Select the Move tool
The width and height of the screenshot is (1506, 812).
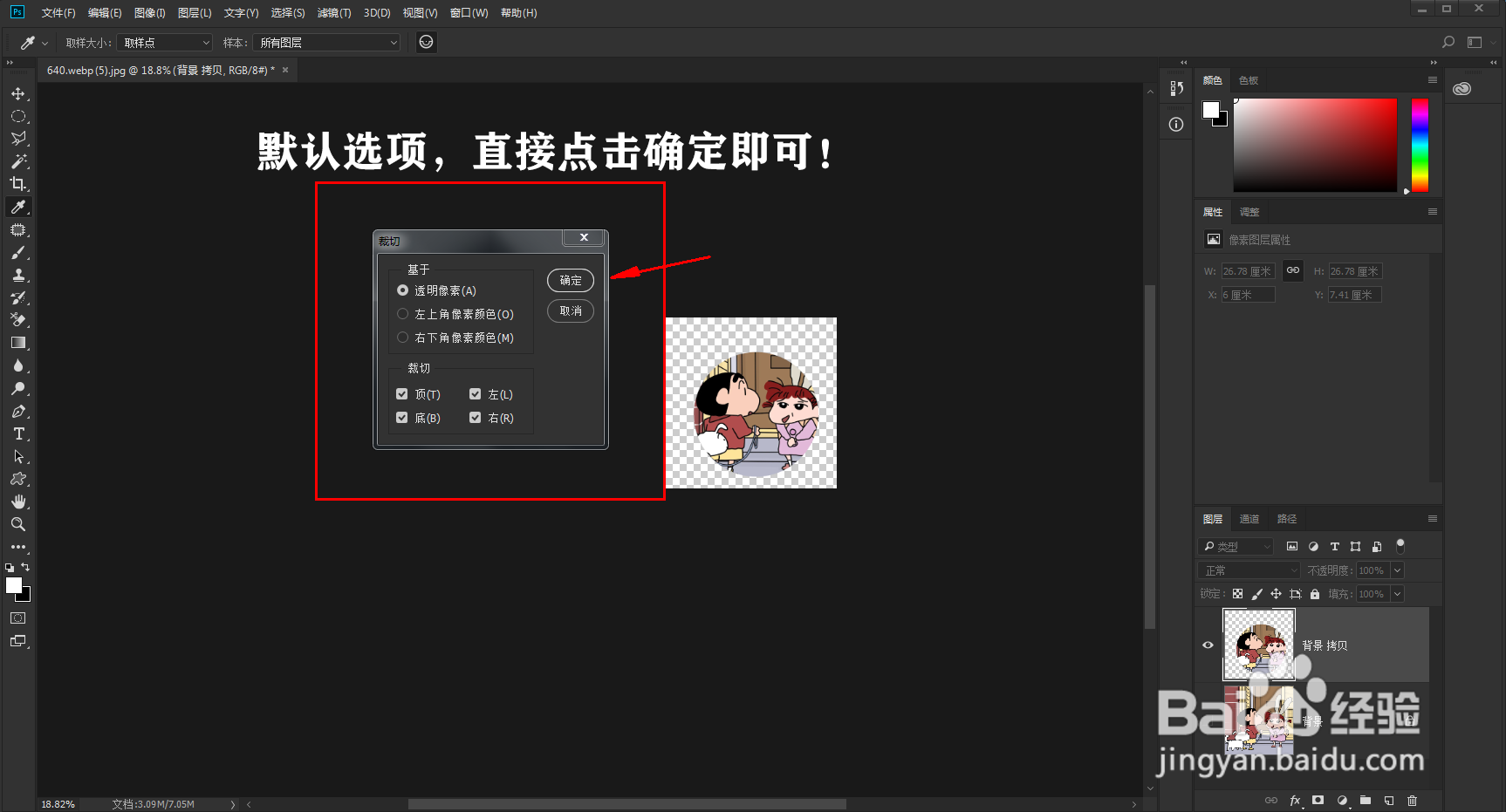coord(18,93)
